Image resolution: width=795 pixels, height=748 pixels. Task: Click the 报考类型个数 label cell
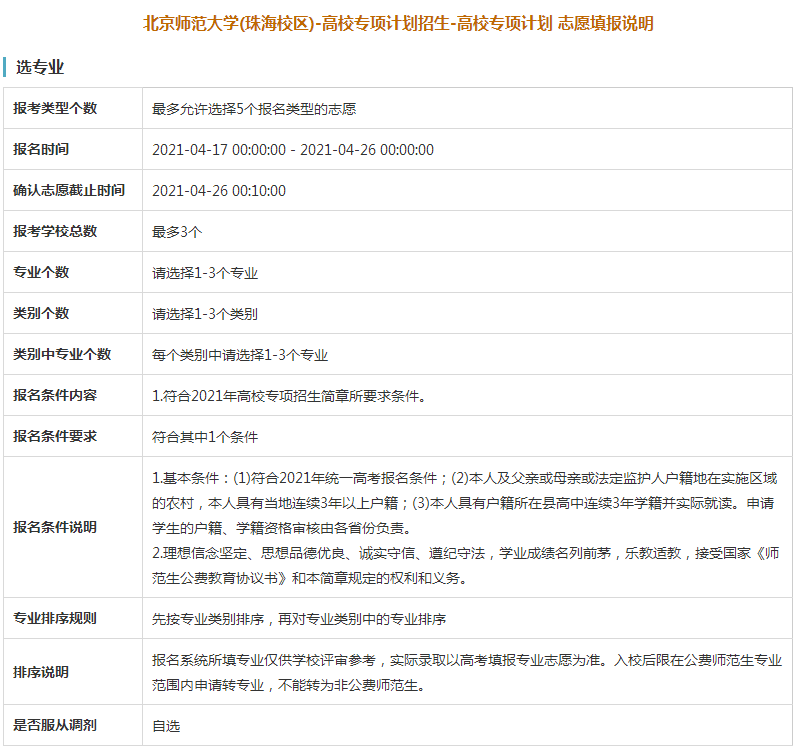[x=73, y=108]
